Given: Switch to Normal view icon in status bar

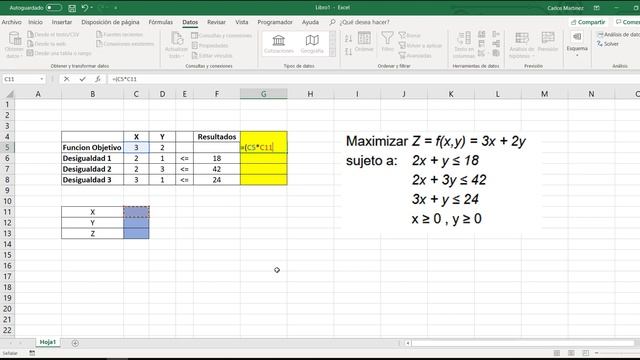Looking at the screenshot, I should pyautogui.click(x=556, y=353).
